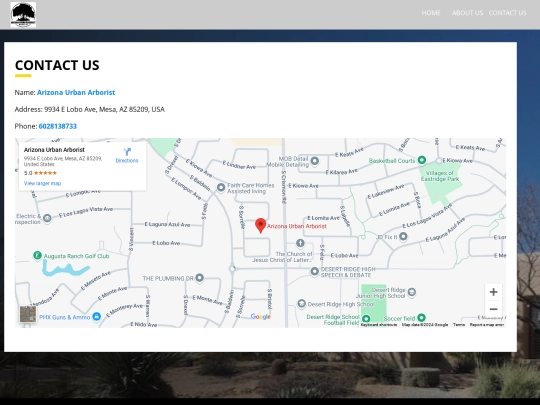This screenshot has height=405, width=540.
Task: Select the Football Field green marker
Action: tap(366, 319)
